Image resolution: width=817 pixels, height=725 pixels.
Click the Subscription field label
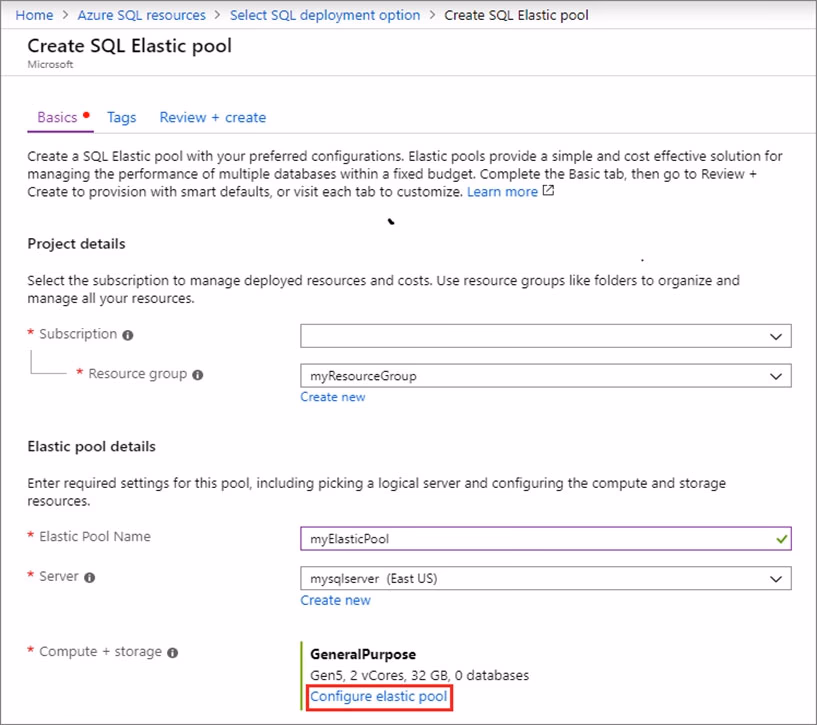coord(78,334)
